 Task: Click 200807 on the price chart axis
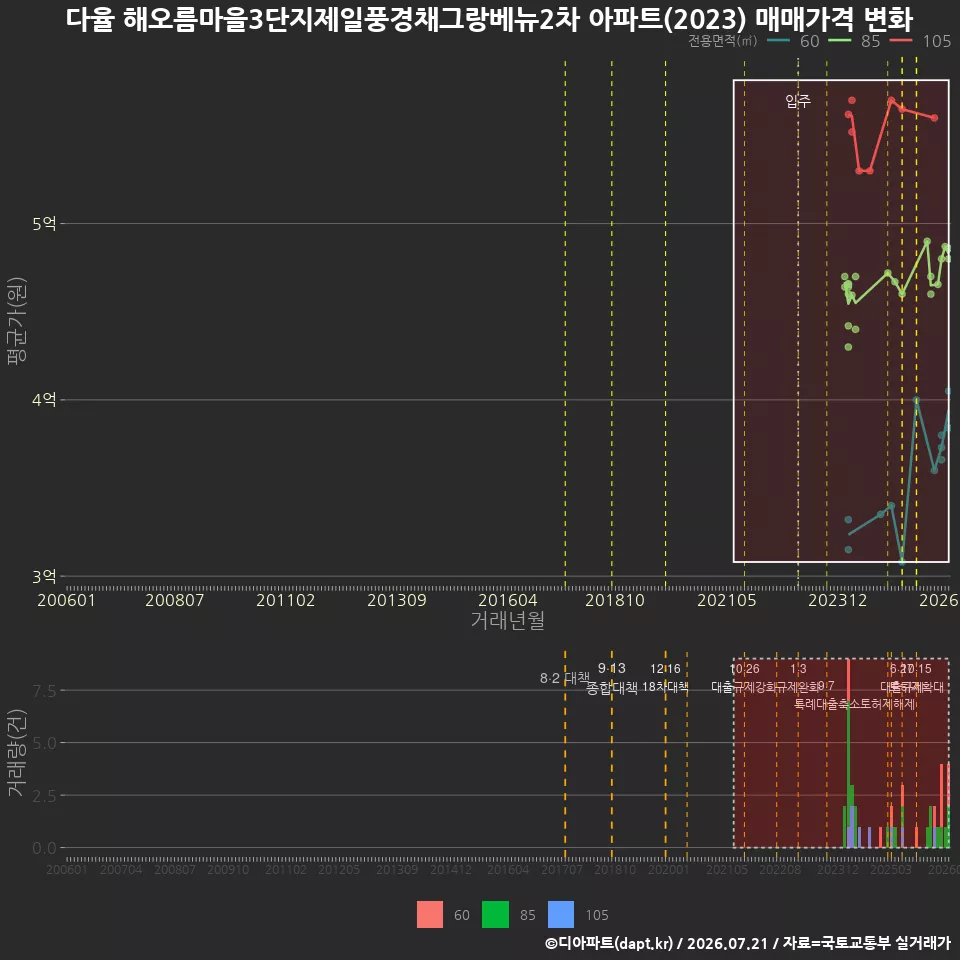[x=174, y=600]
